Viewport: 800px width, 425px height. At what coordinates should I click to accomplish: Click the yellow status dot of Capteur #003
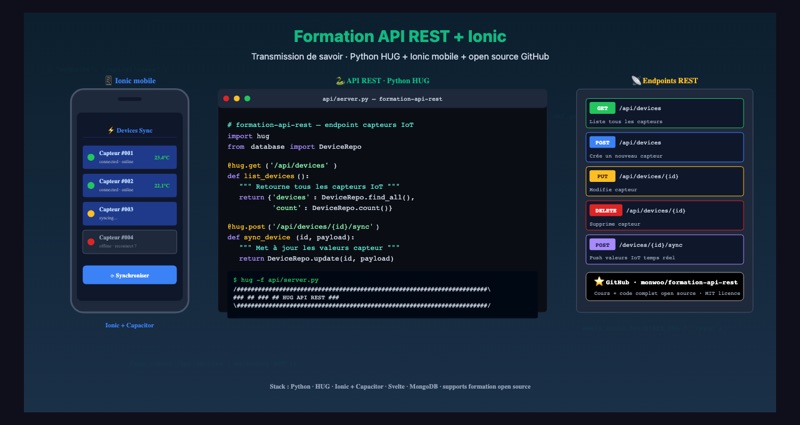pyautogui.click(x=91, y=214)
